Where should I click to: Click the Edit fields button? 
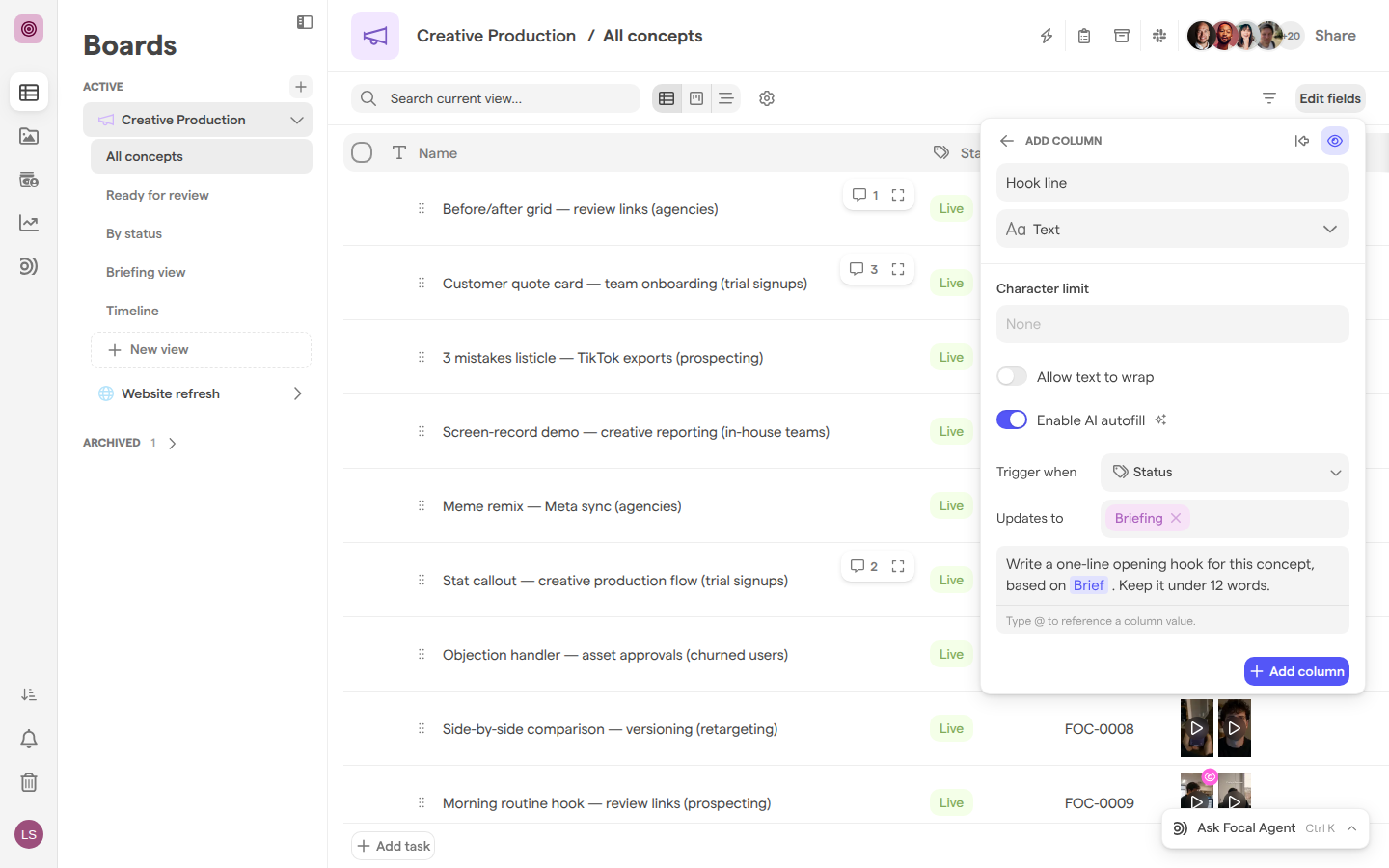(x=1330, y=98)
